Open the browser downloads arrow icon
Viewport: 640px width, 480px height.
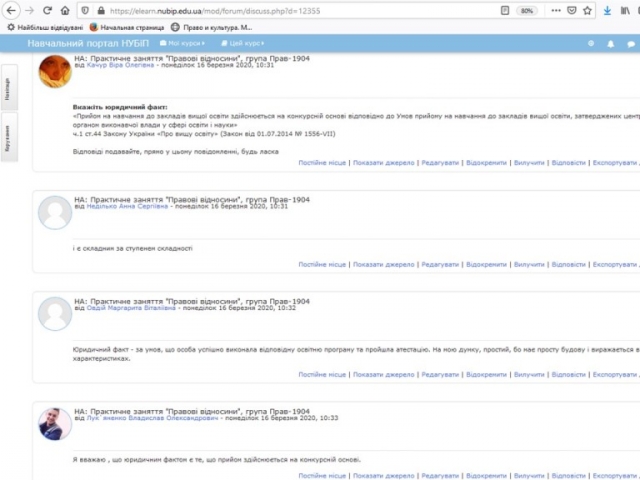[x=607, y=10]
